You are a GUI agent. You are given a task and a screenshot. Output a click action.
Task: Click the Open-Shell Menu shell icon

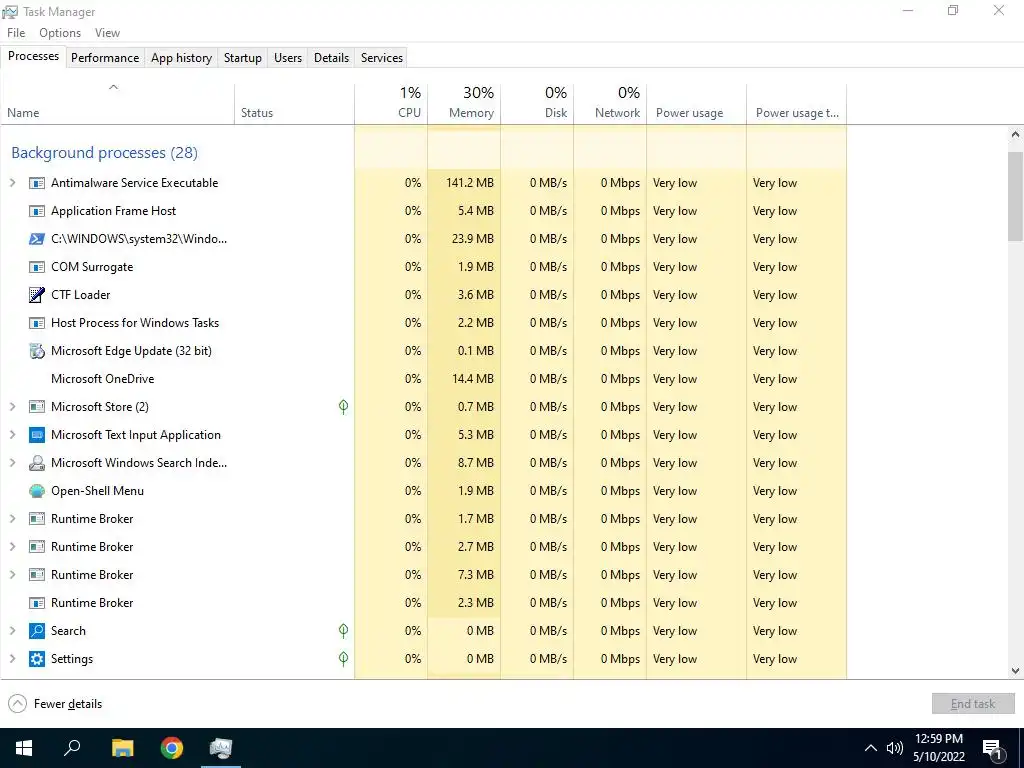click(x=37, y=491)
